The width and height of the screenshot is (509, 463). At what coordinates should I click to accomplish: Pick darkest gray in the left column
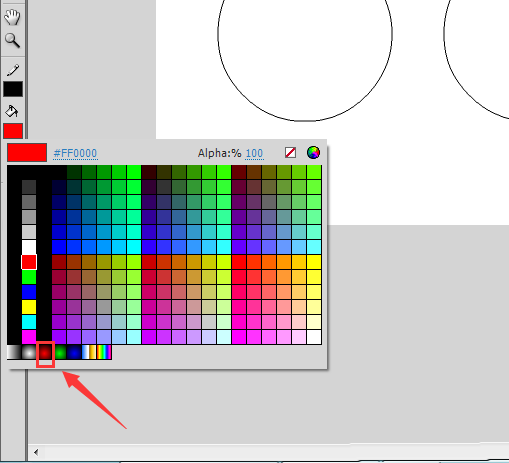[29, 187]
